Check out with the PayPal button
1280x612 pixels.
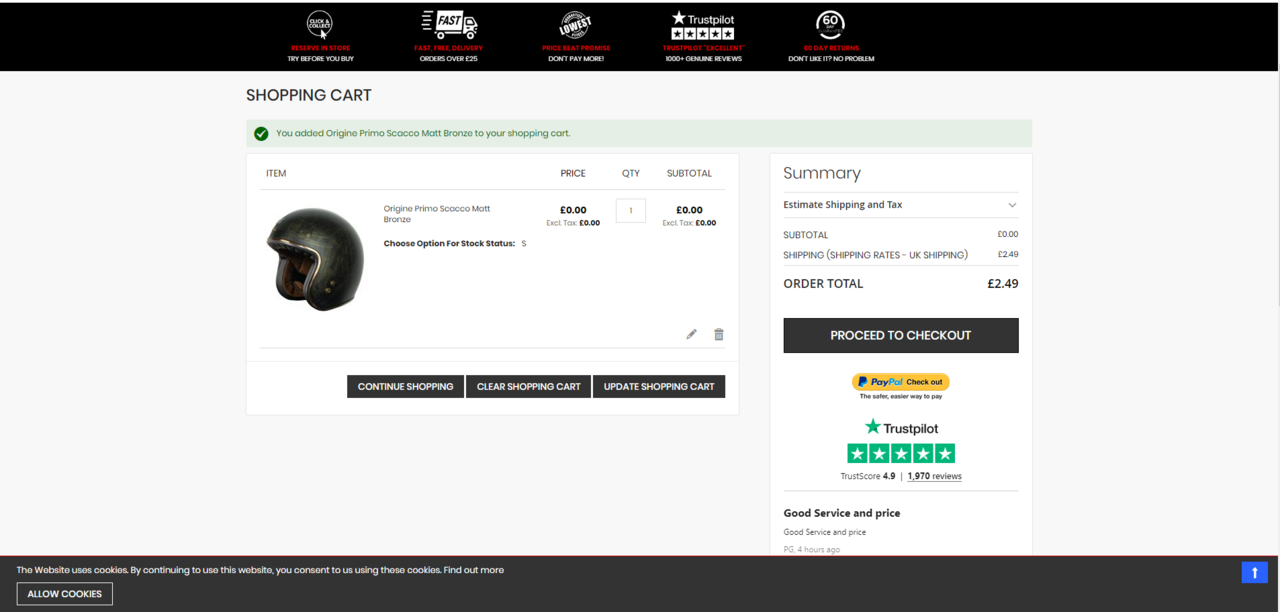click(x=901, y=382)
